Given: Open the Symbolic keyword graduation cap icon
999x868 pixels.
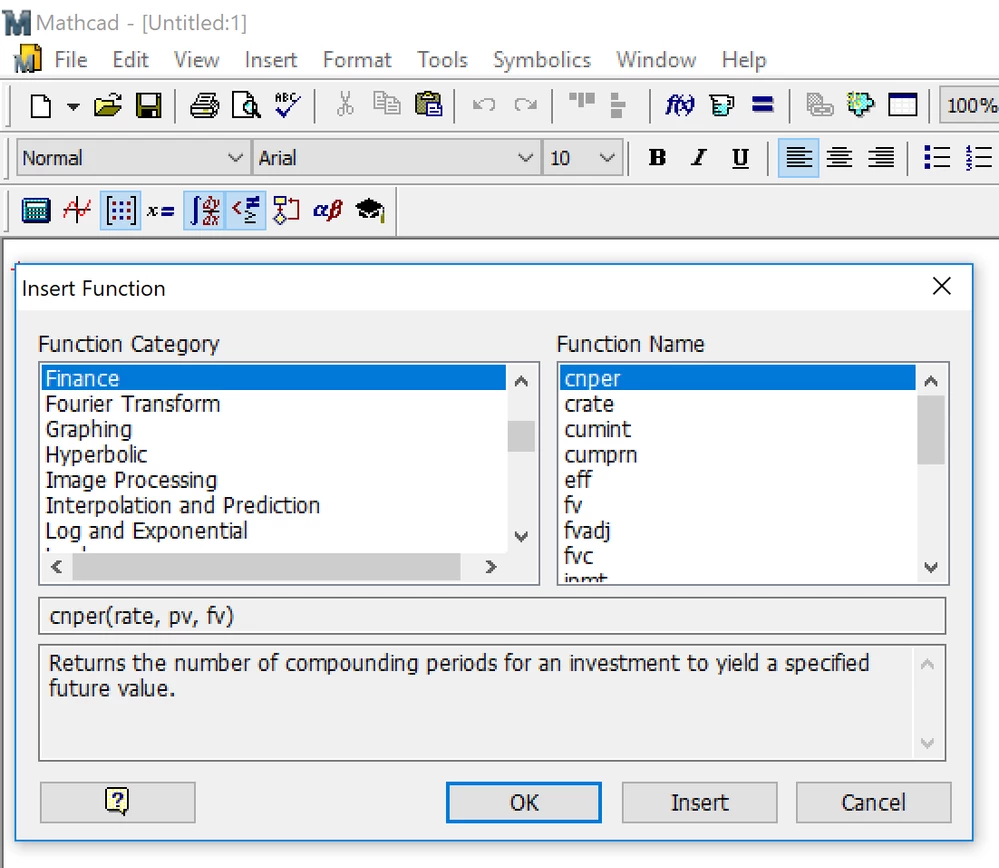Looking at the screenshot, I should point(370,210).
